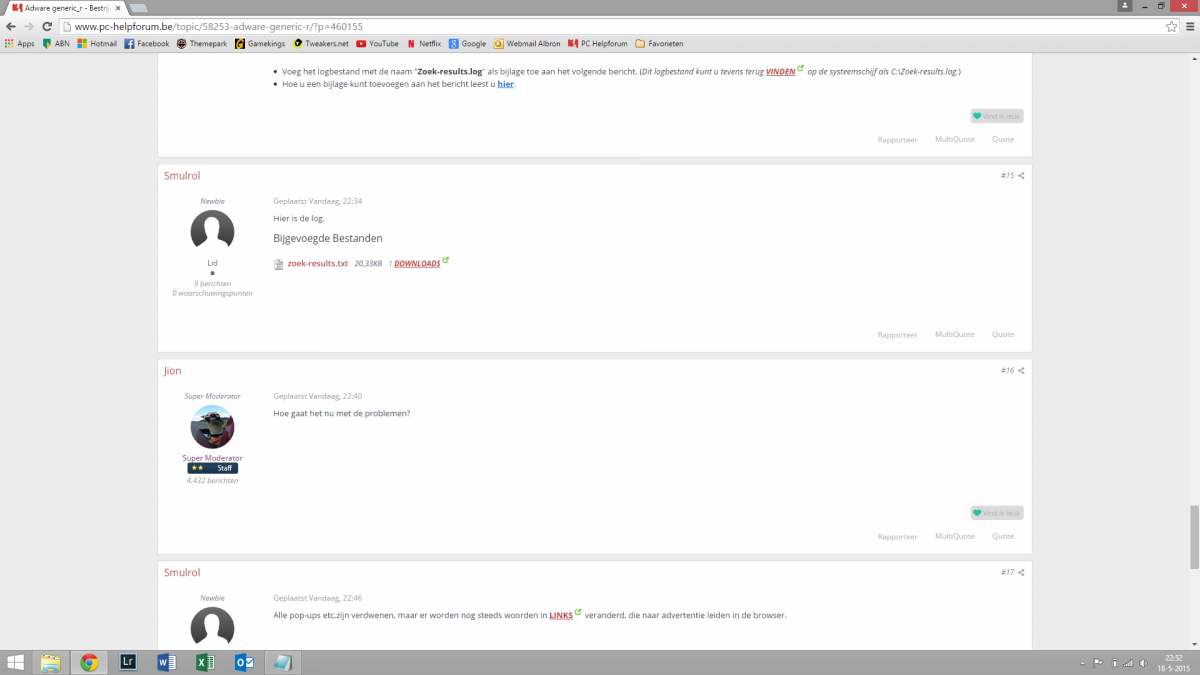The image size is (1200, 675).
Task: Open Word from the taskbar
Action: tap(166, 662)
